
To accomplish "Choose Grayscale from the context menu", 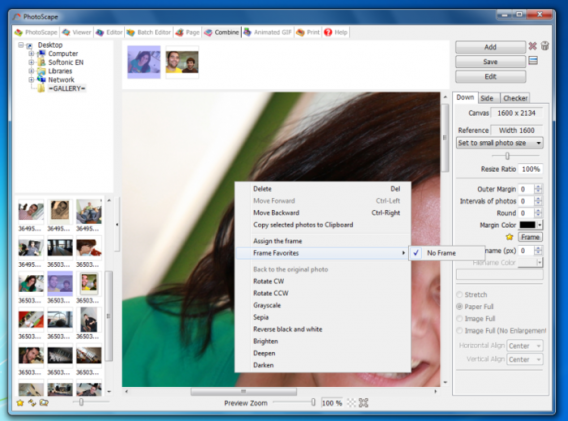I will click(267, 305).
